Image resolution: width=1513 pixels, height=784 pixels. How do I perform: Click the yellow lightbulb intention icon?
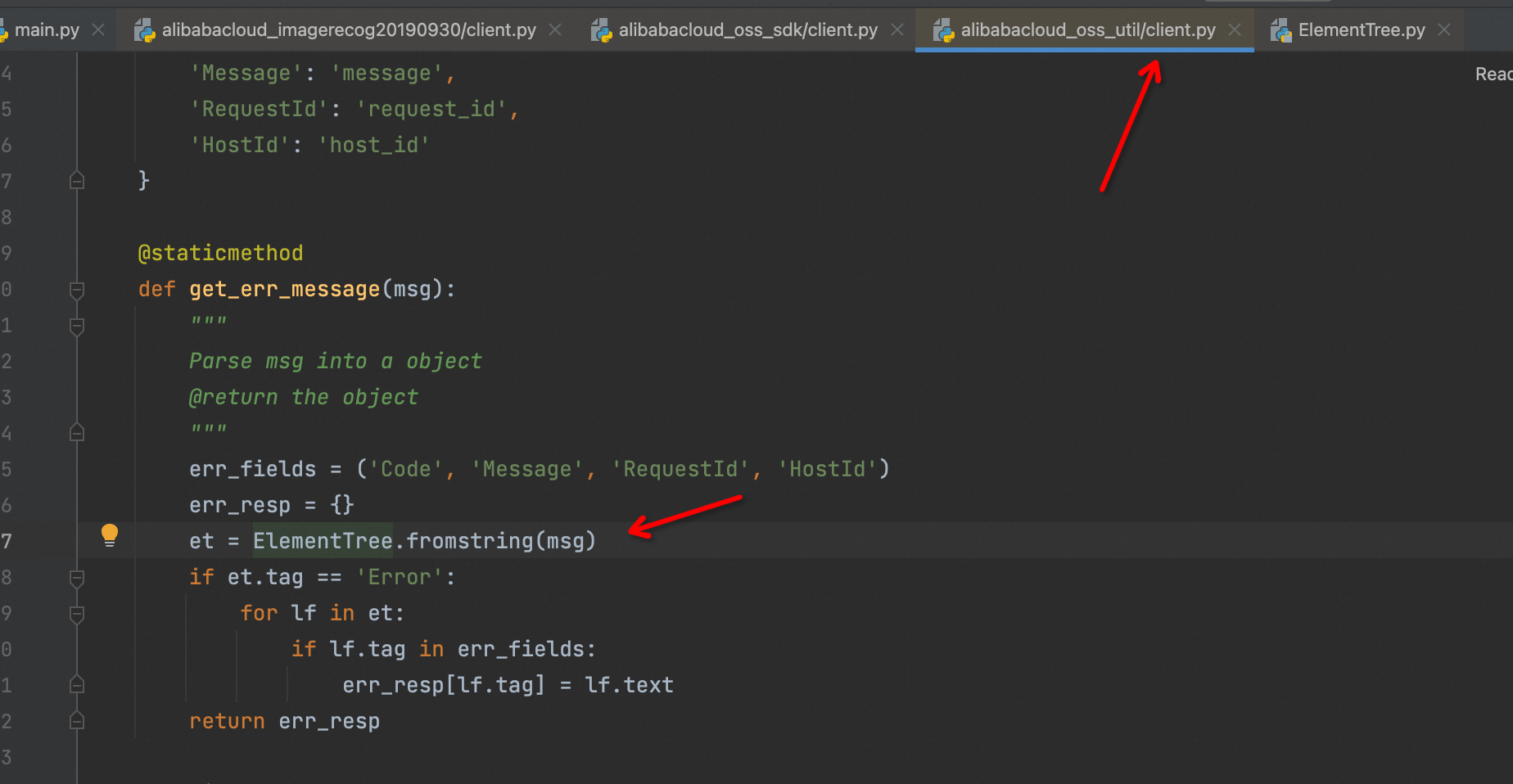(110, 535)
